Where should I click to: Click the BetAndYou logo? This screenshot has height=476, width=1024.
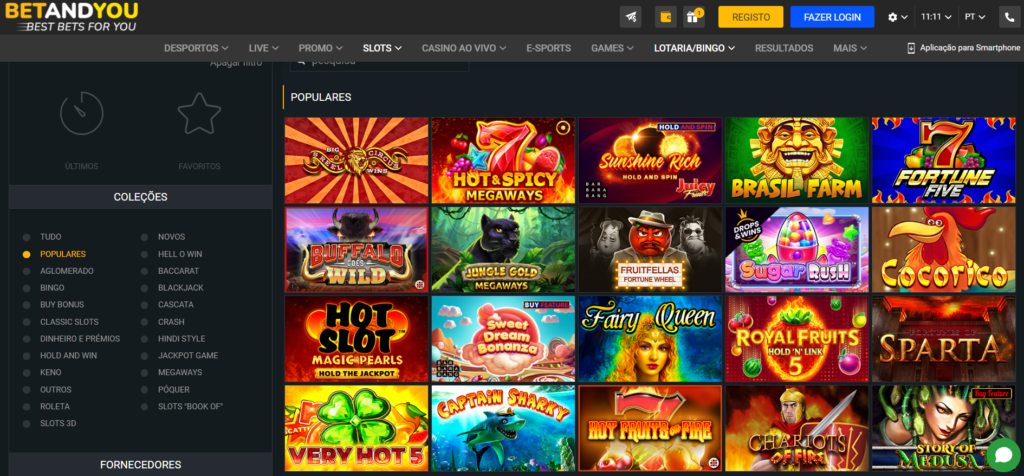pyautogui.click(x=72, y=17)
